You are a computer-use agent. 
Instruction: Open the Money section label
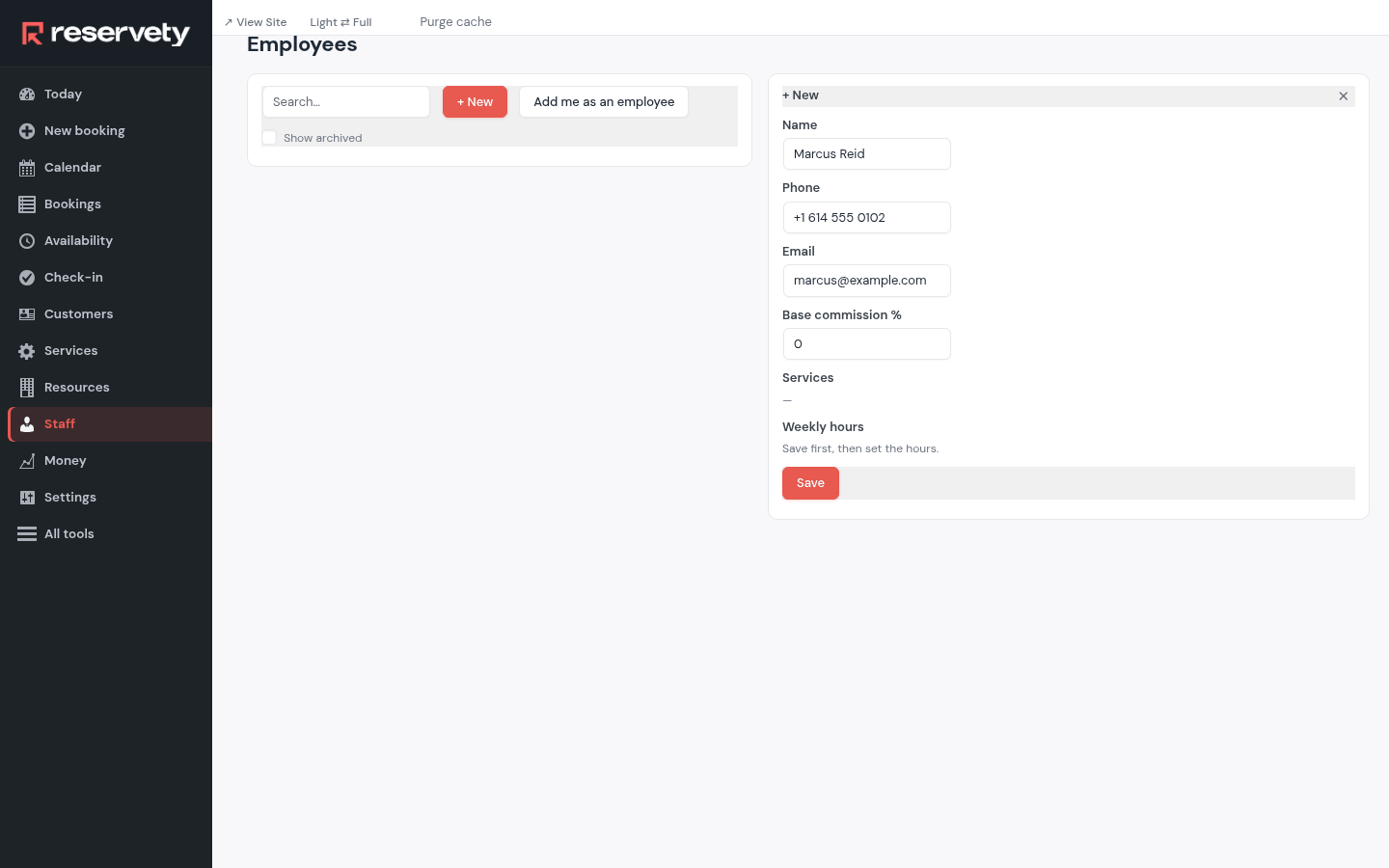point(65,461)
